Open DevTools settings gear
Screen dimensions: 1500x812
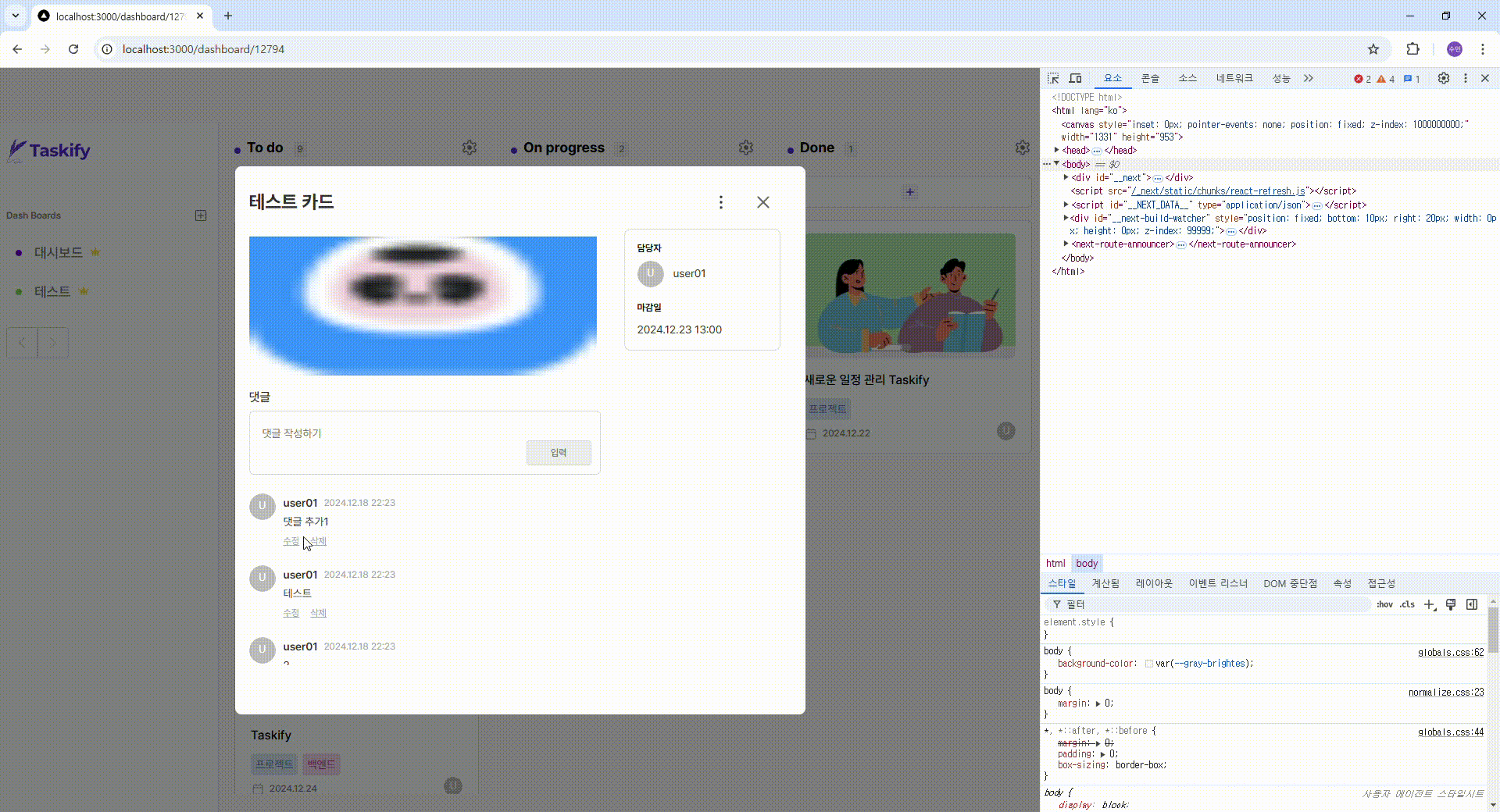click(x=1444, y=78)
